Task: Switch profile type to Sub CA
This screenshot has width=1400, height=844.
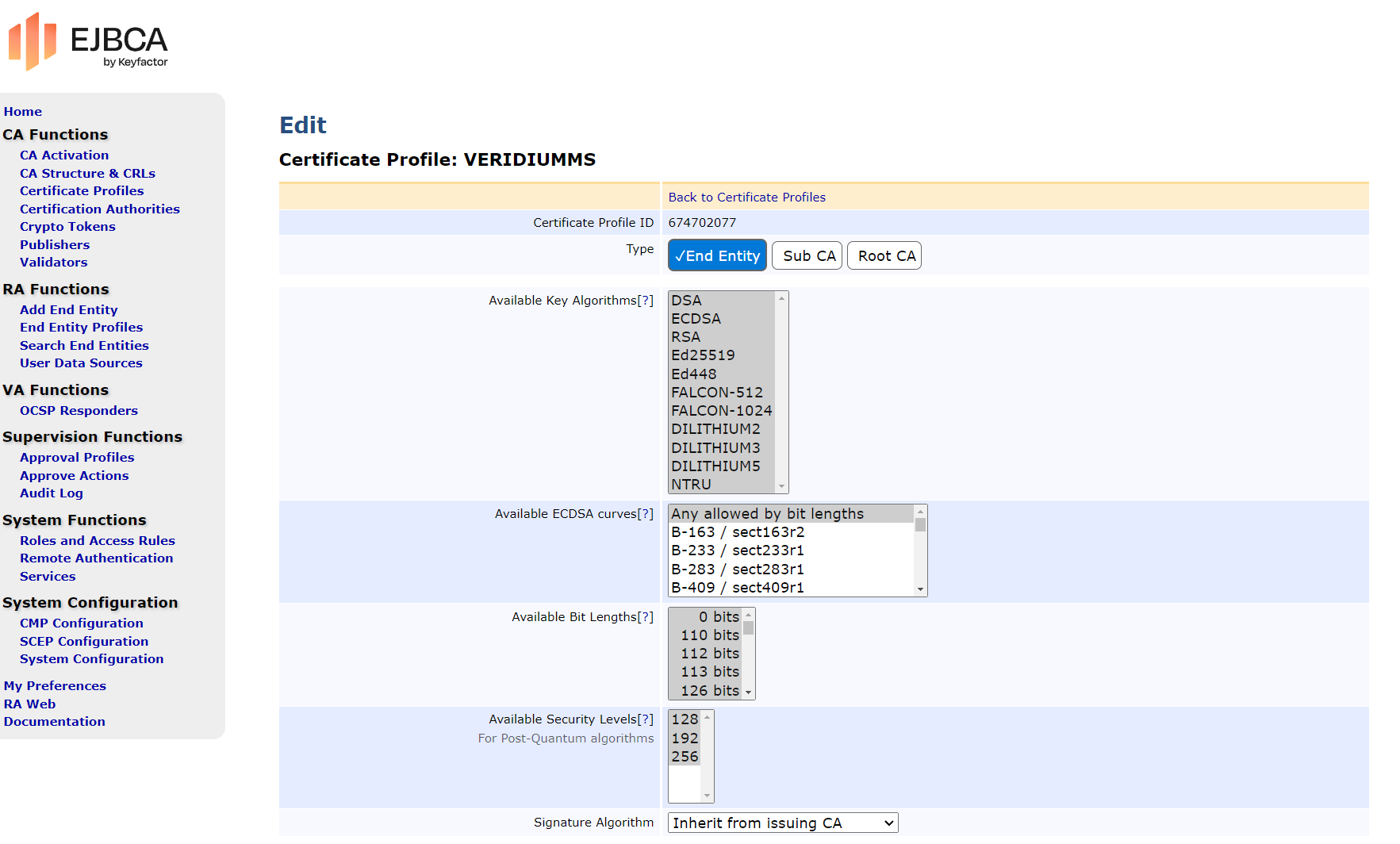Action: pos(807,255)
